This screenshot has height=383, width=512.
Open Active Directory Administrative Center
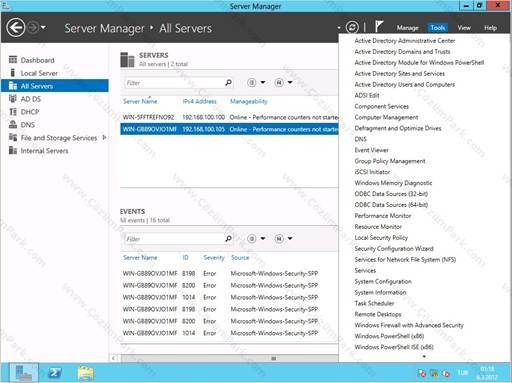pos(405,41)
